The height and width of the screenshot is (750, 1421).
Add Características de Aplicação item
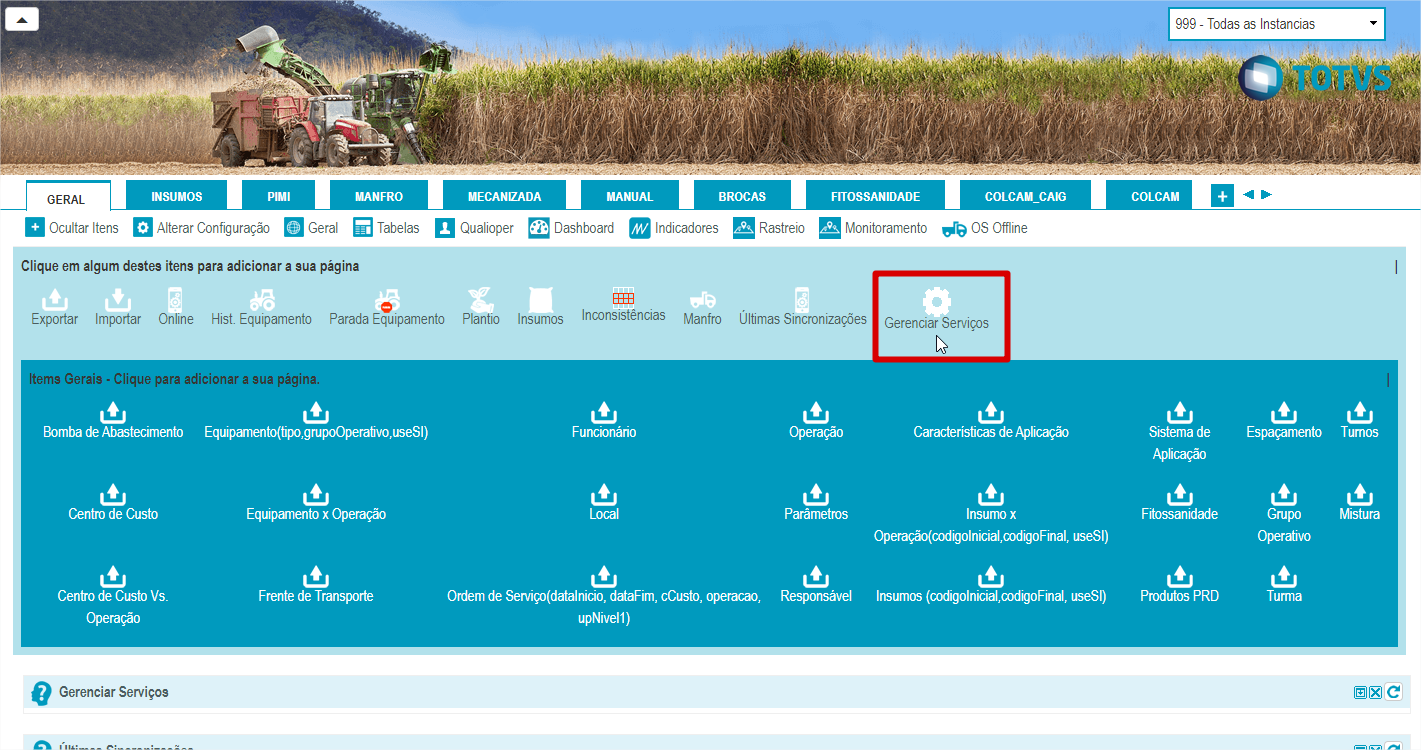[991, 420]
